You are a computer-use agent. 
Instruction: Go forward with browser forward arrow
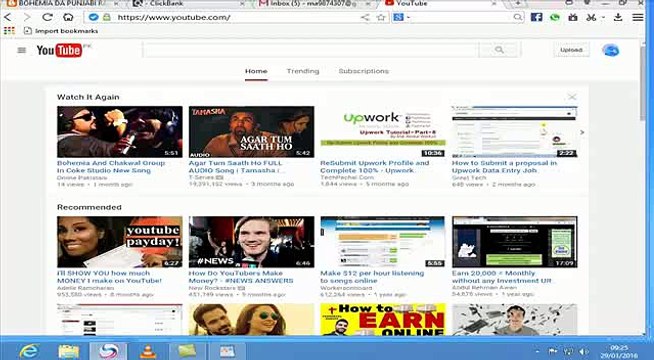point(27,17)
